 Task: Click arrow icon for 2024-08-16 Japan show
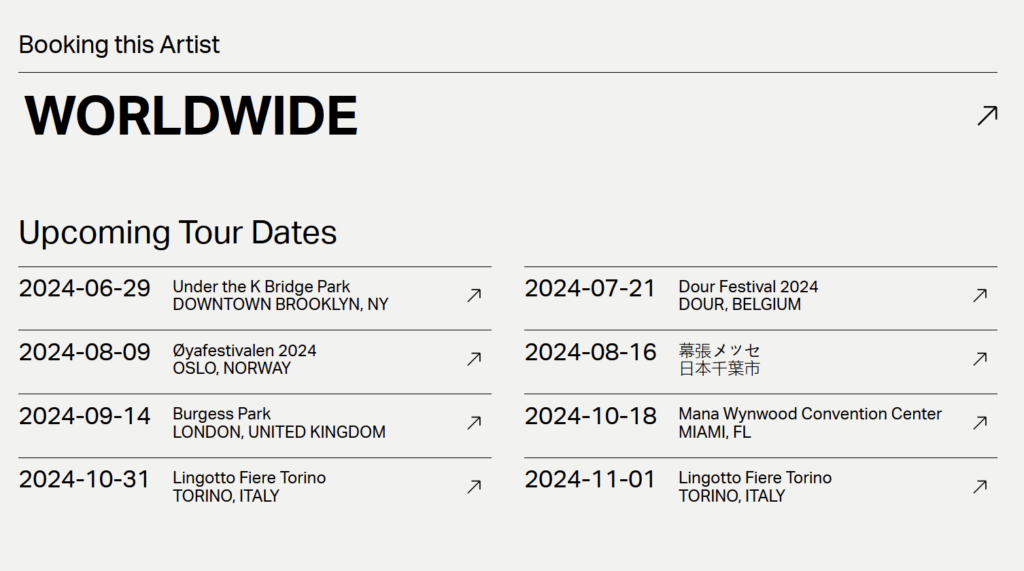980,359
